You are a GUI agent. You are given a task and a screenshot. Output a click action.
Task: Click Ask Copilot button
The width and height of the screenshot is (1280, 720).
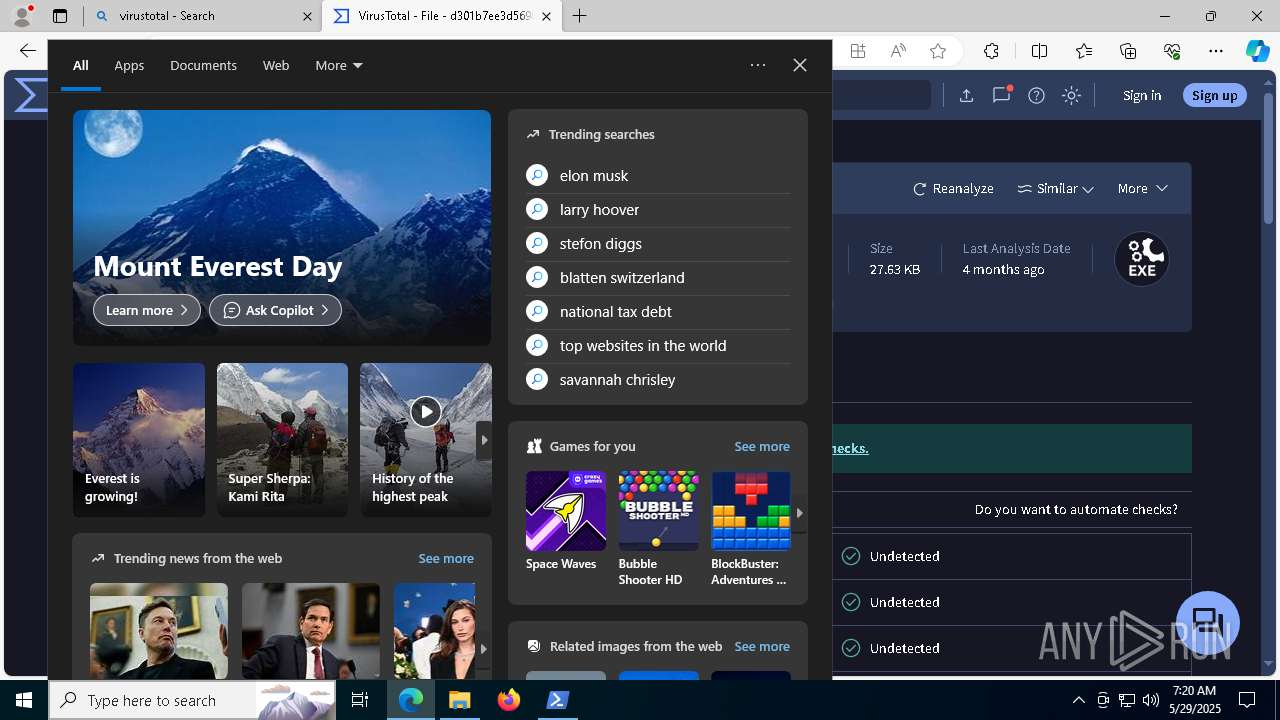click(x=275, y=310)
